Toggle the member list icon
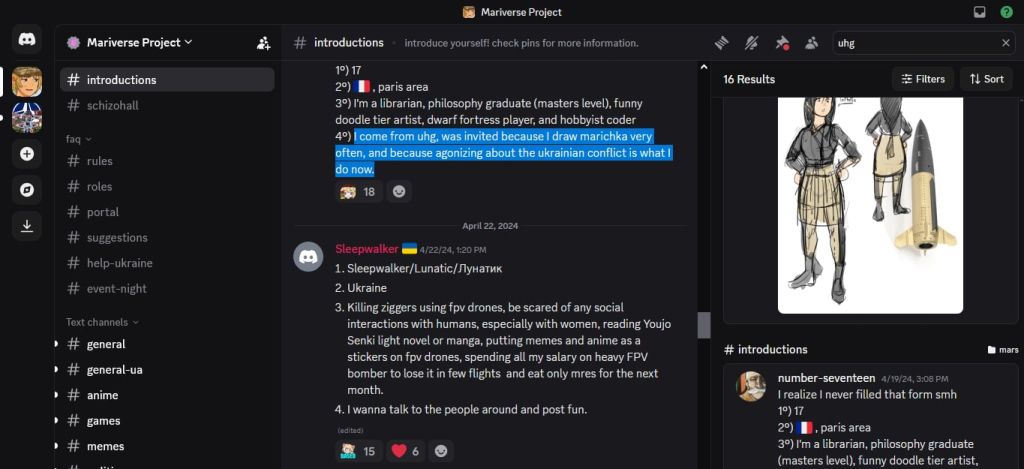Image resolution: width=1024 pixels, height=469 pixels. [x=812, y=43]
